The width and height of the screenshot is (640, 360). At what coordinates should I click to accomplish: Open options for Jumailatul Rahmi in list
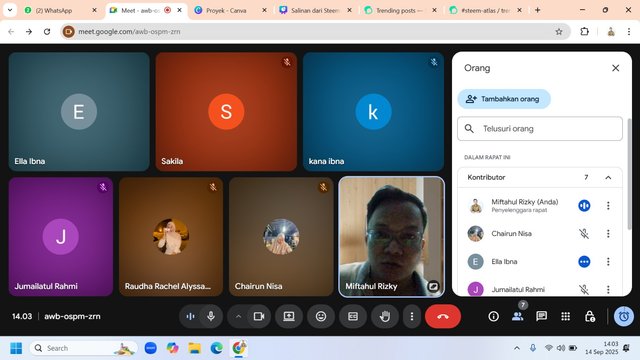click(x=608, y=289)
